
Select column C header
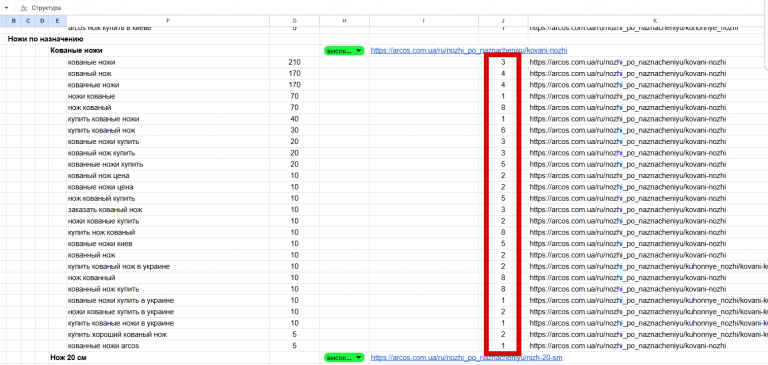(28, 21)
